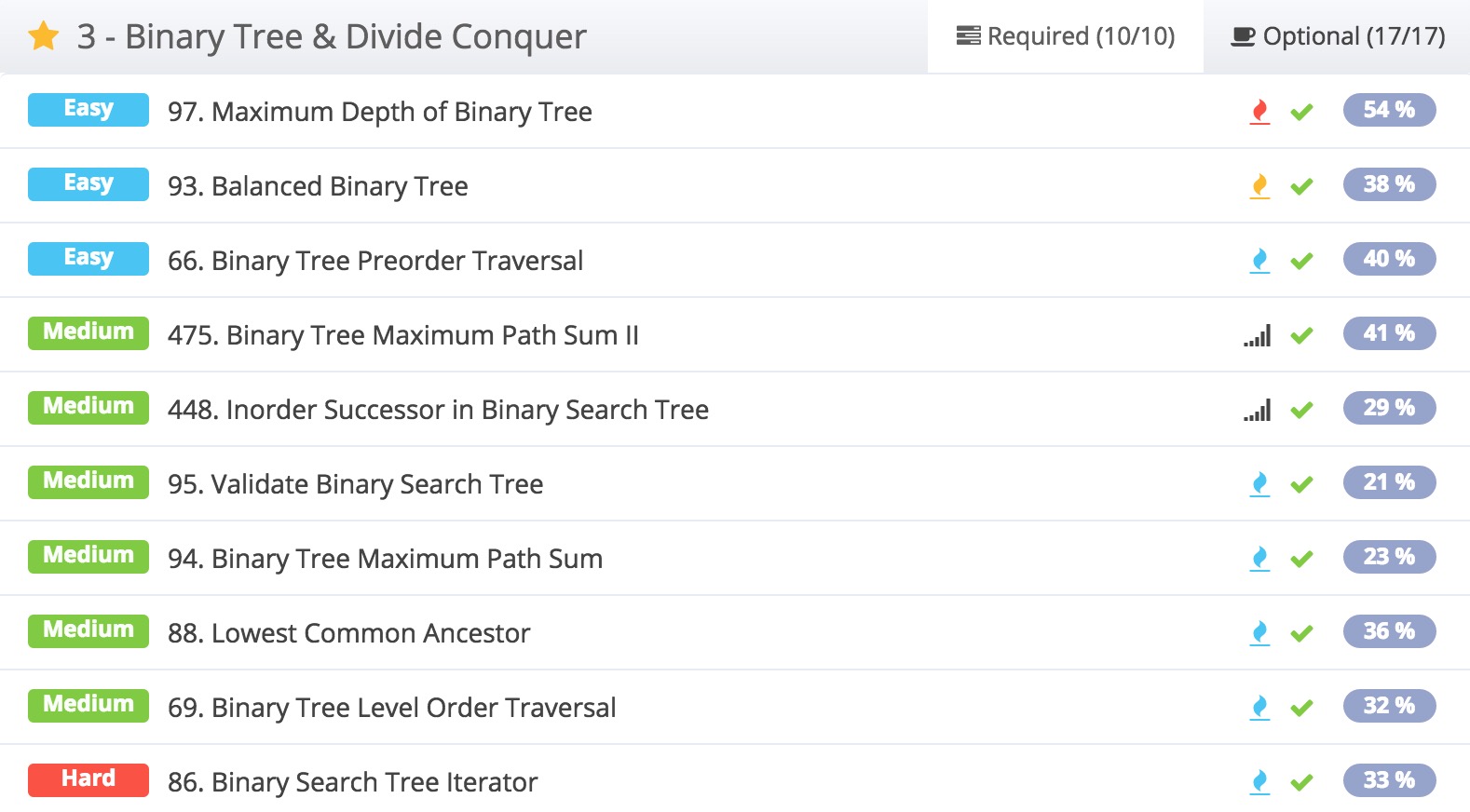Screen dimensions: 1470x812
Task: Click the blue flame icon for Validate Binary Search Tree
Action: (1259, 484)
